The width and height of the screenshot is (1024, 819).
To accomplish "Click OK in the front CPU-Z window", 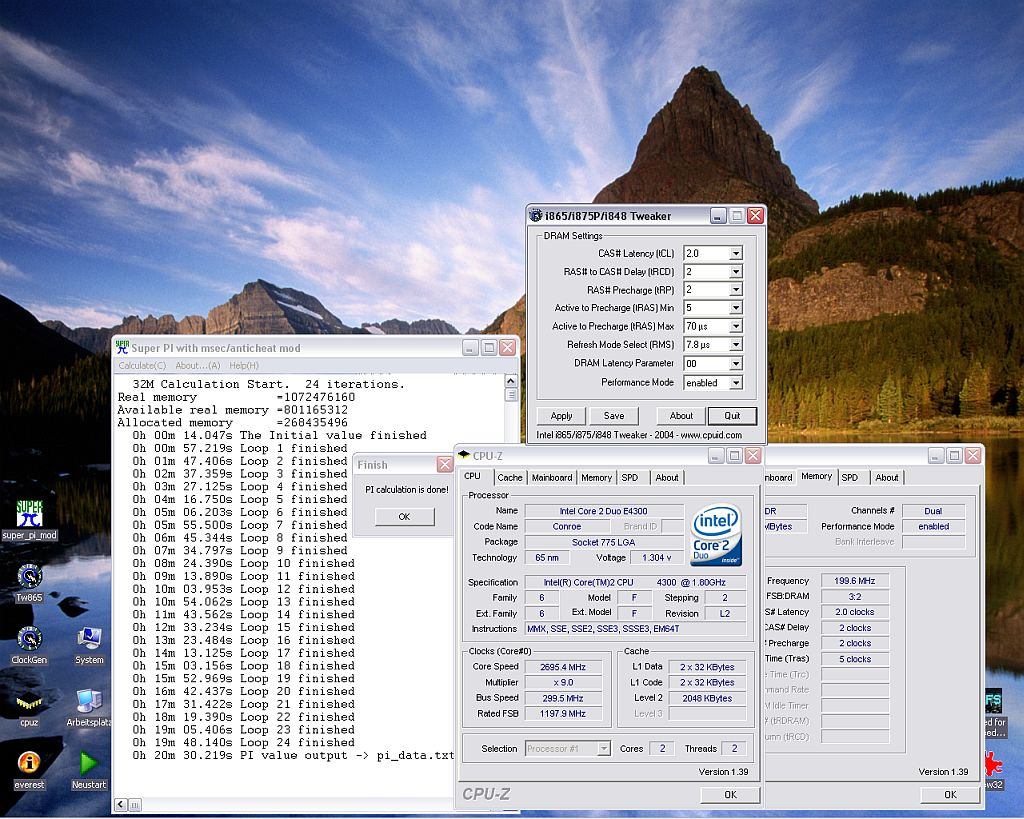I will (x=730, y=795).
